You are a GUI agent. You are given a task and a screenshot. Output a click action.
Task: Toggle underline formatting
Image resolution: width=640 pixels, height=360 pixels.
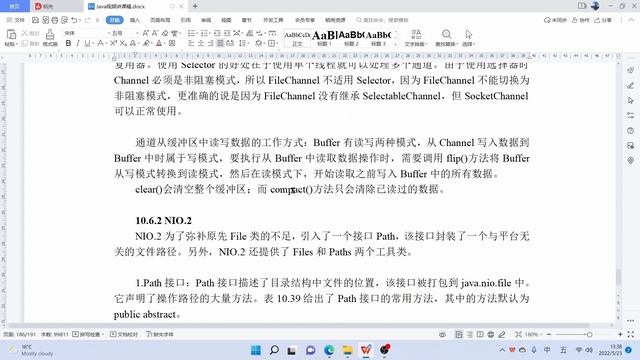pyautogui.click(x=87, y=43)
